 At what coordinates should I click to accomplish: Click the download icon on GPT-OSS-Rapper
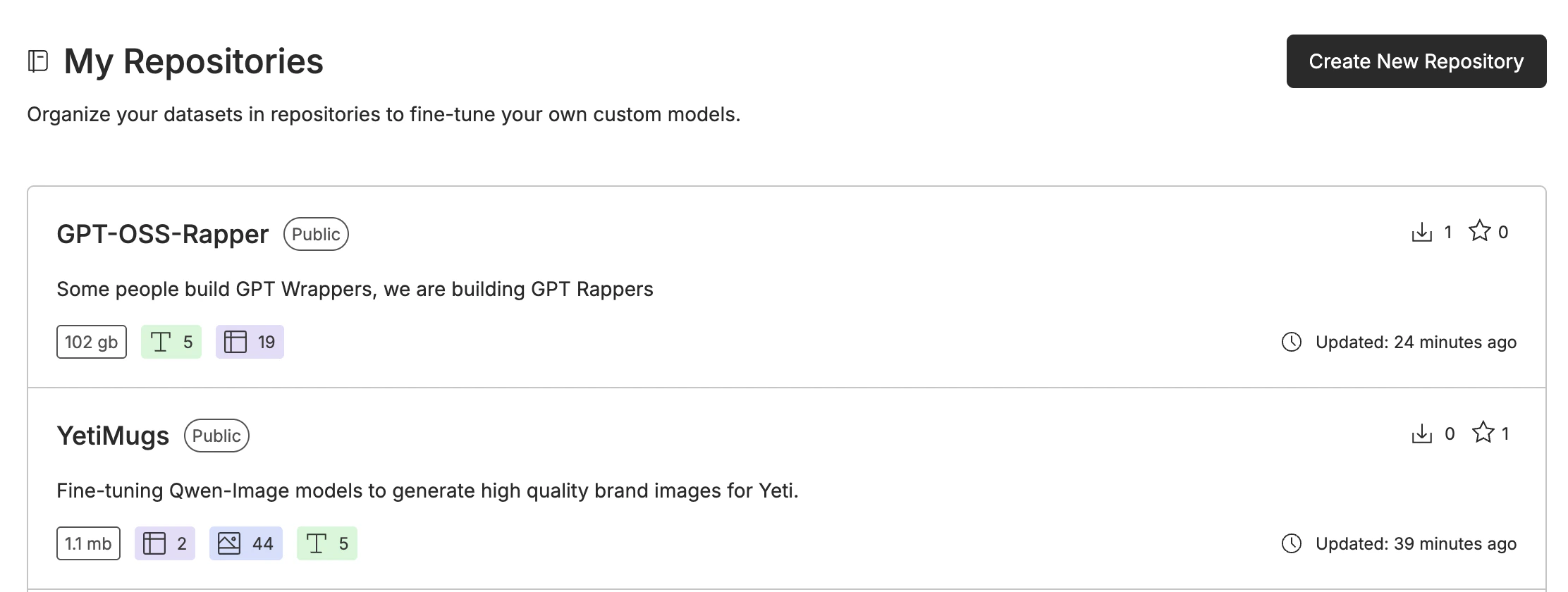[1423, 231]
